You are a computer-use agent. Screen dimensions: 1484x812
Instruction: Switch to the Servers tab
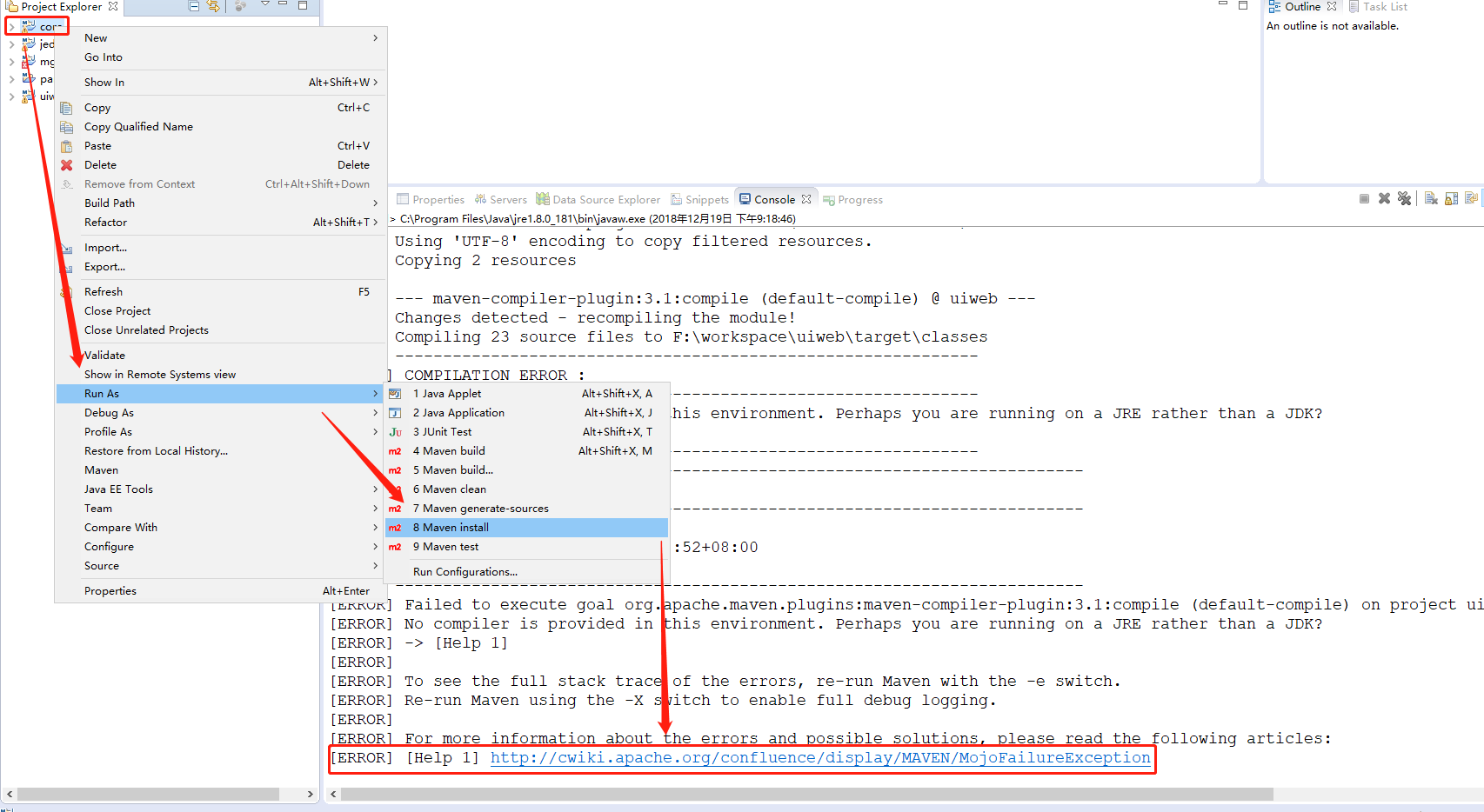pos(507,199)
